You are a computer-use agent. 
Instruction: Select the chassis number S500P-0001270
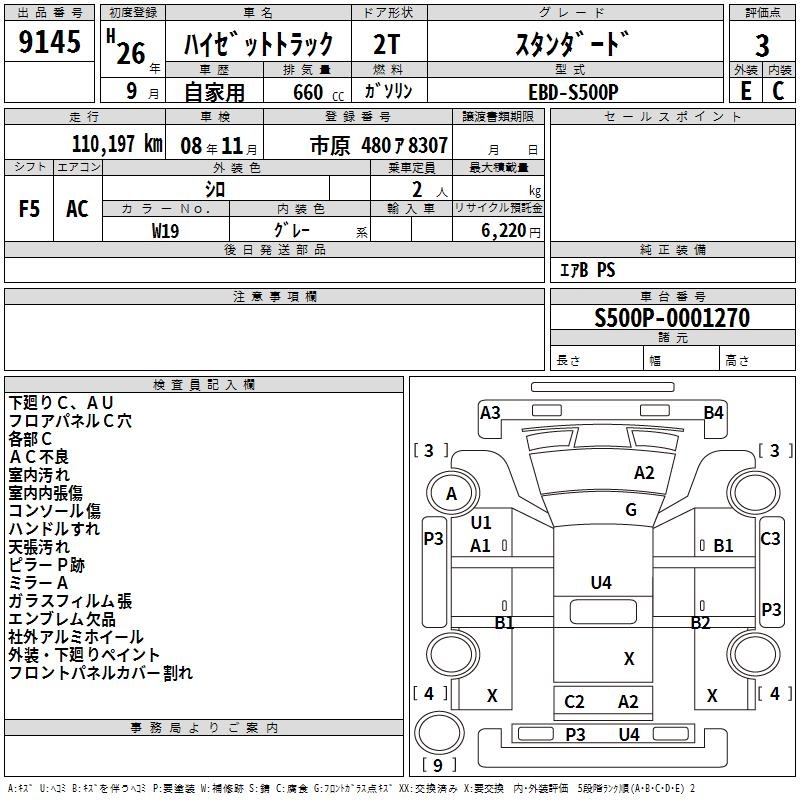[x=671, y=318]
